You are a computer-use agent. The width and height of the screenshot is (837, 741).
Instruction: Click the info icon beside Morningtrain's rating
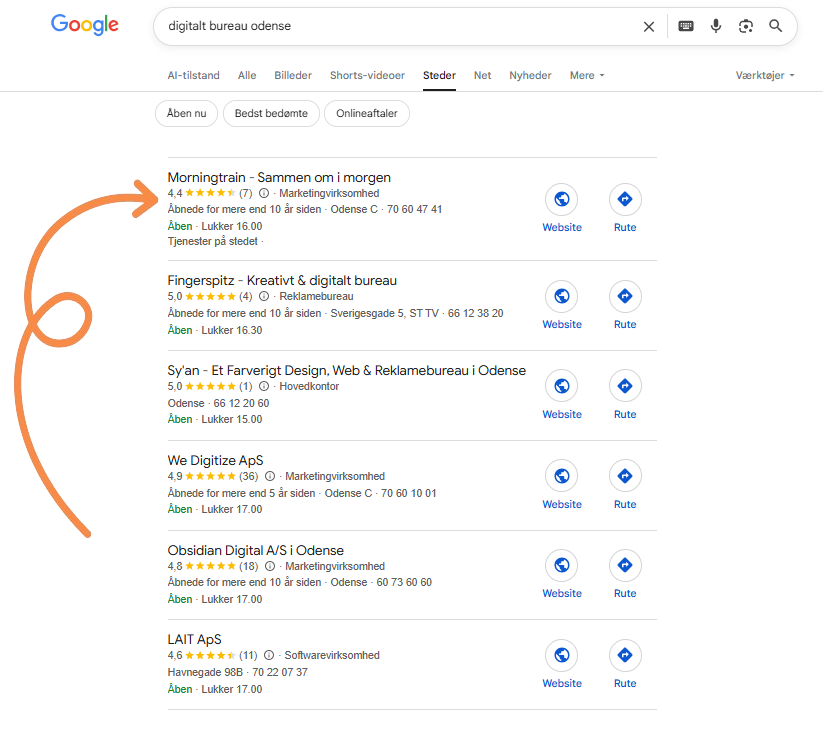click(264, 193)
